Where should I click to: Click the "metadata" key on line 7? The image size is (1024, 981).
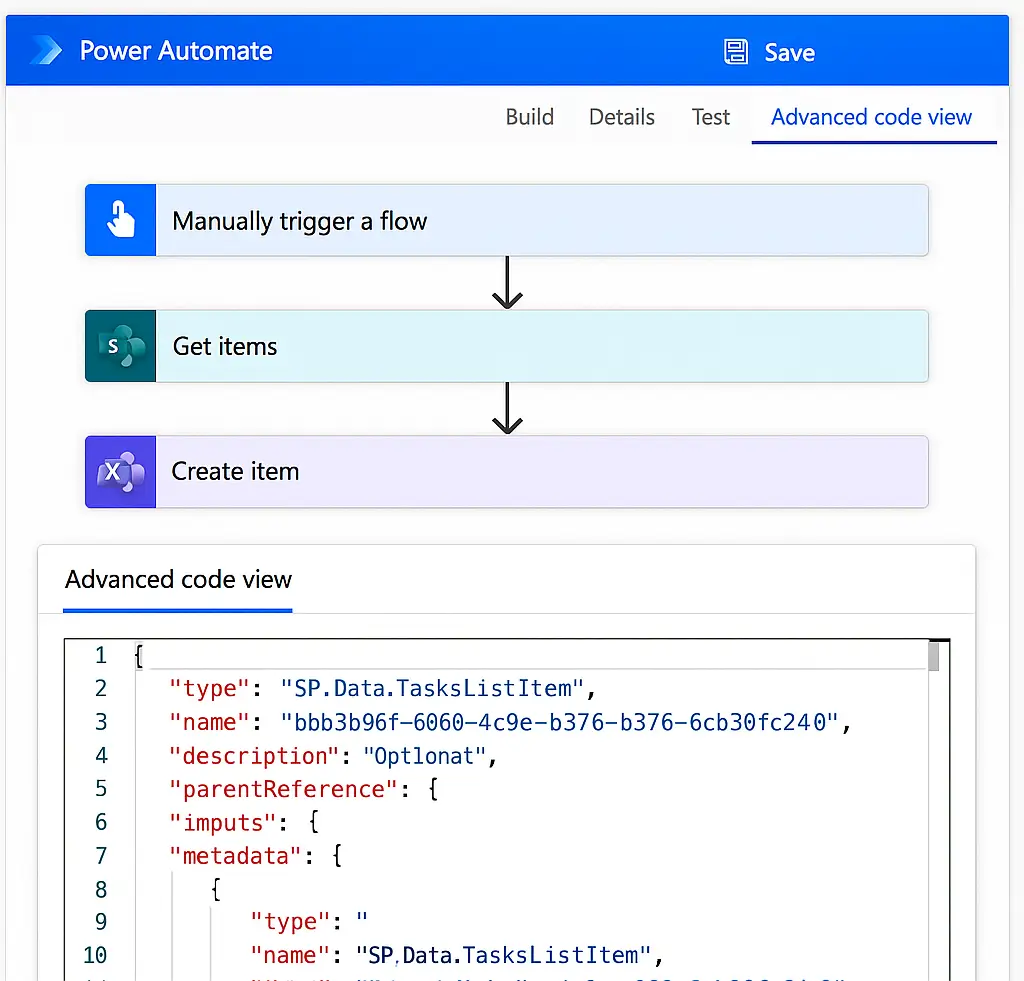[x=236, y=856]
